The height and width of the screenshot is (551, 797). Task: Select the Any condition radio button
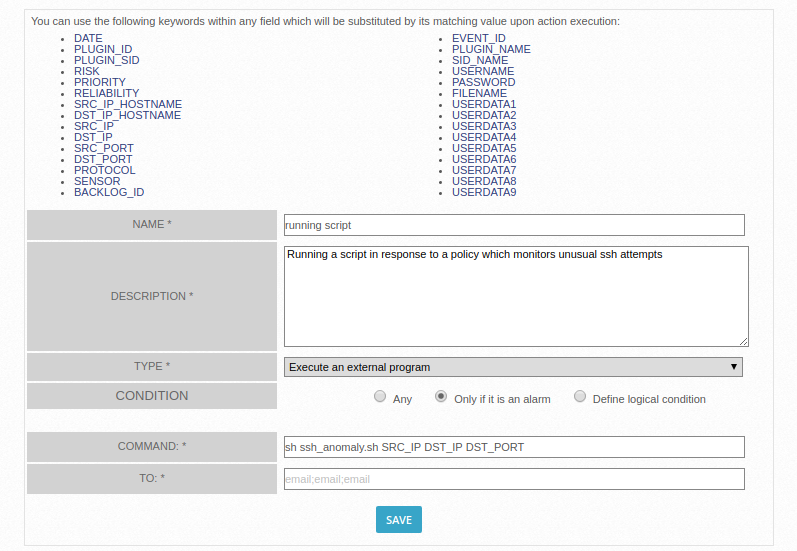[380, 396]
